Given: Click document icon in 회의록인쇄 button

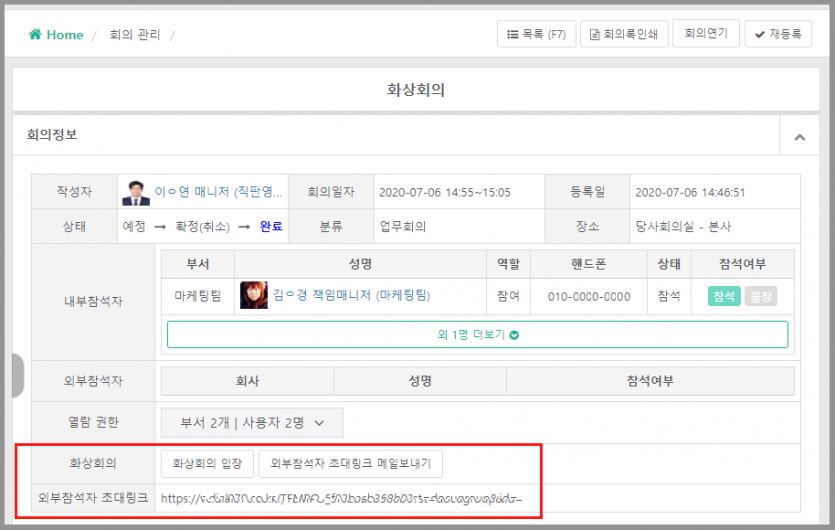Looking at the screenshot, I should pyautogui.click(x=595, y=35).
